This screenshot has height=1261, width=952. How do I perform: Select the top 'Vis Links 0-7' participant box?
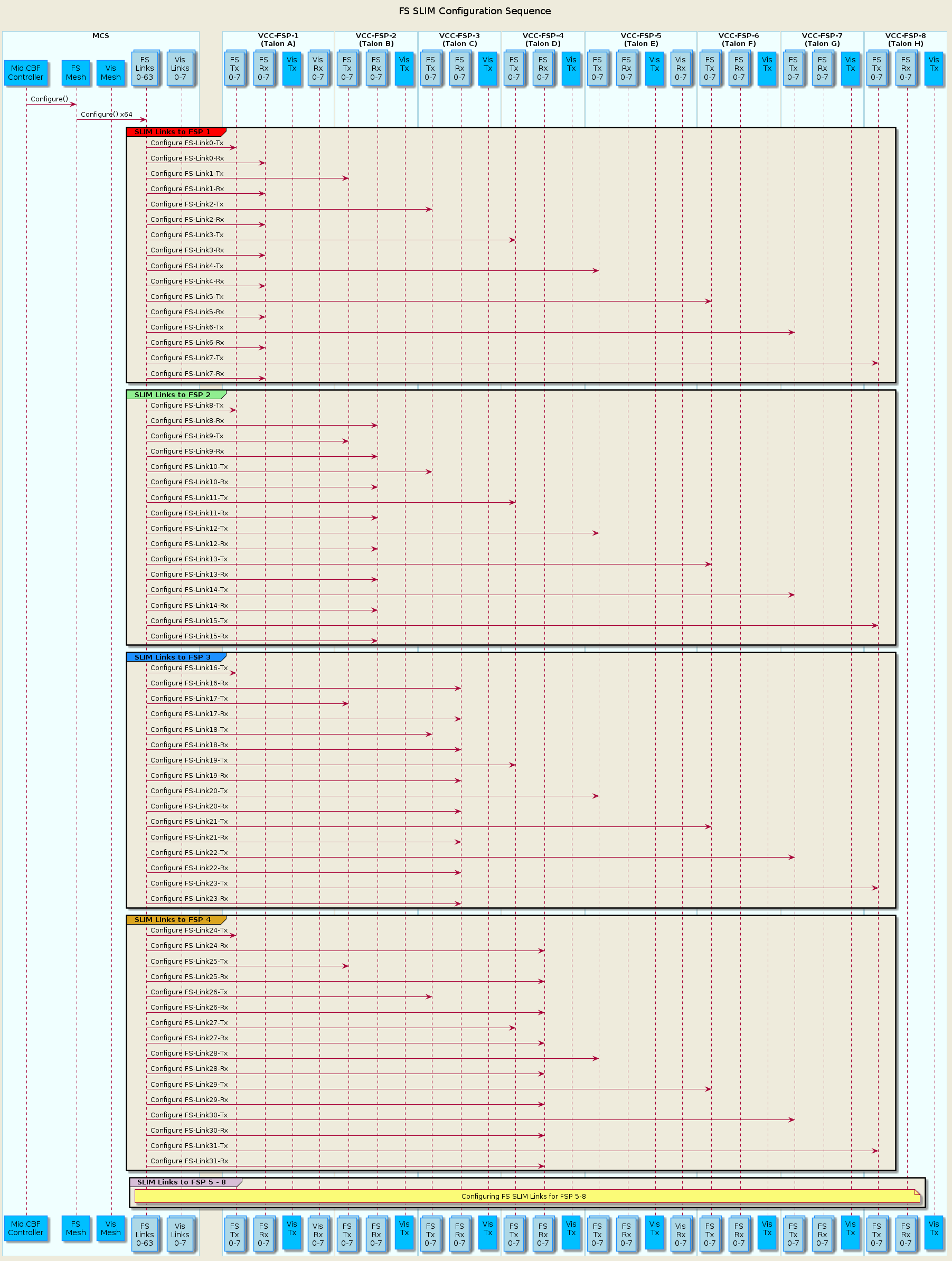[x=180, y=69]
